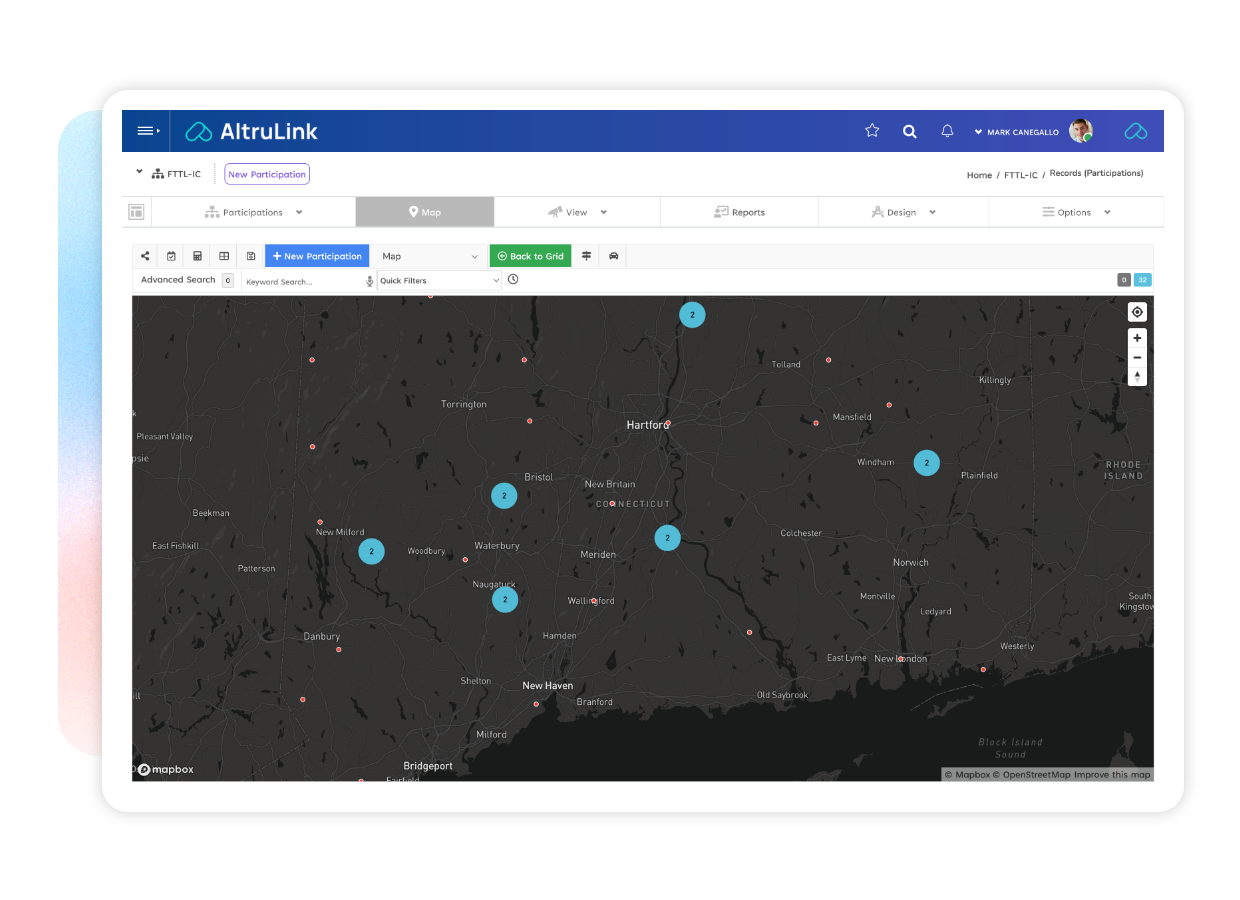The height and width of the screenshot is (900, 1240).
Task: Expand the Participations tab dropdown arrow
Action: tap(299, 212)
